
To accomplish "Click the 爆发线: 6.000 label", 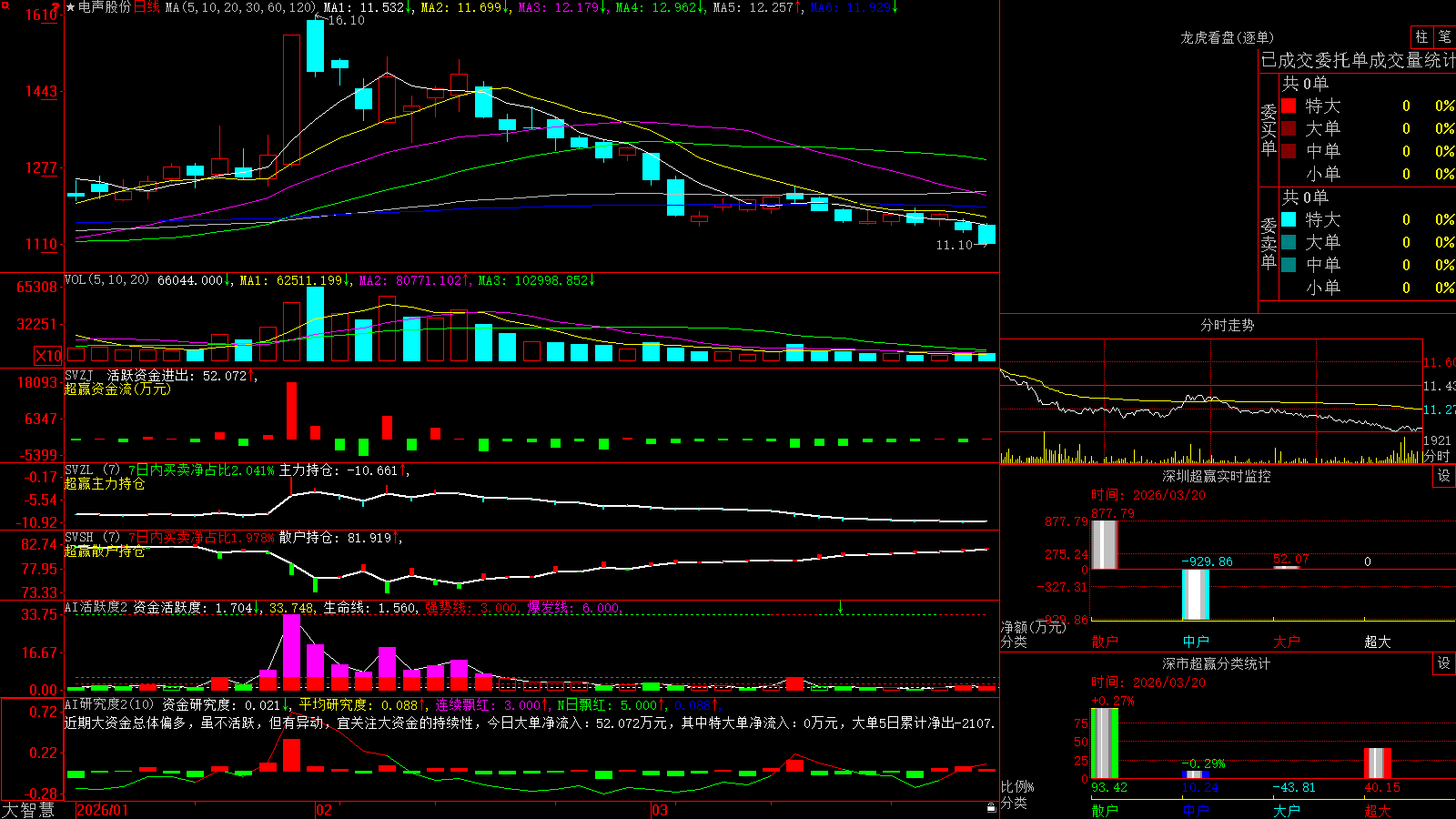I will [573, 608].
